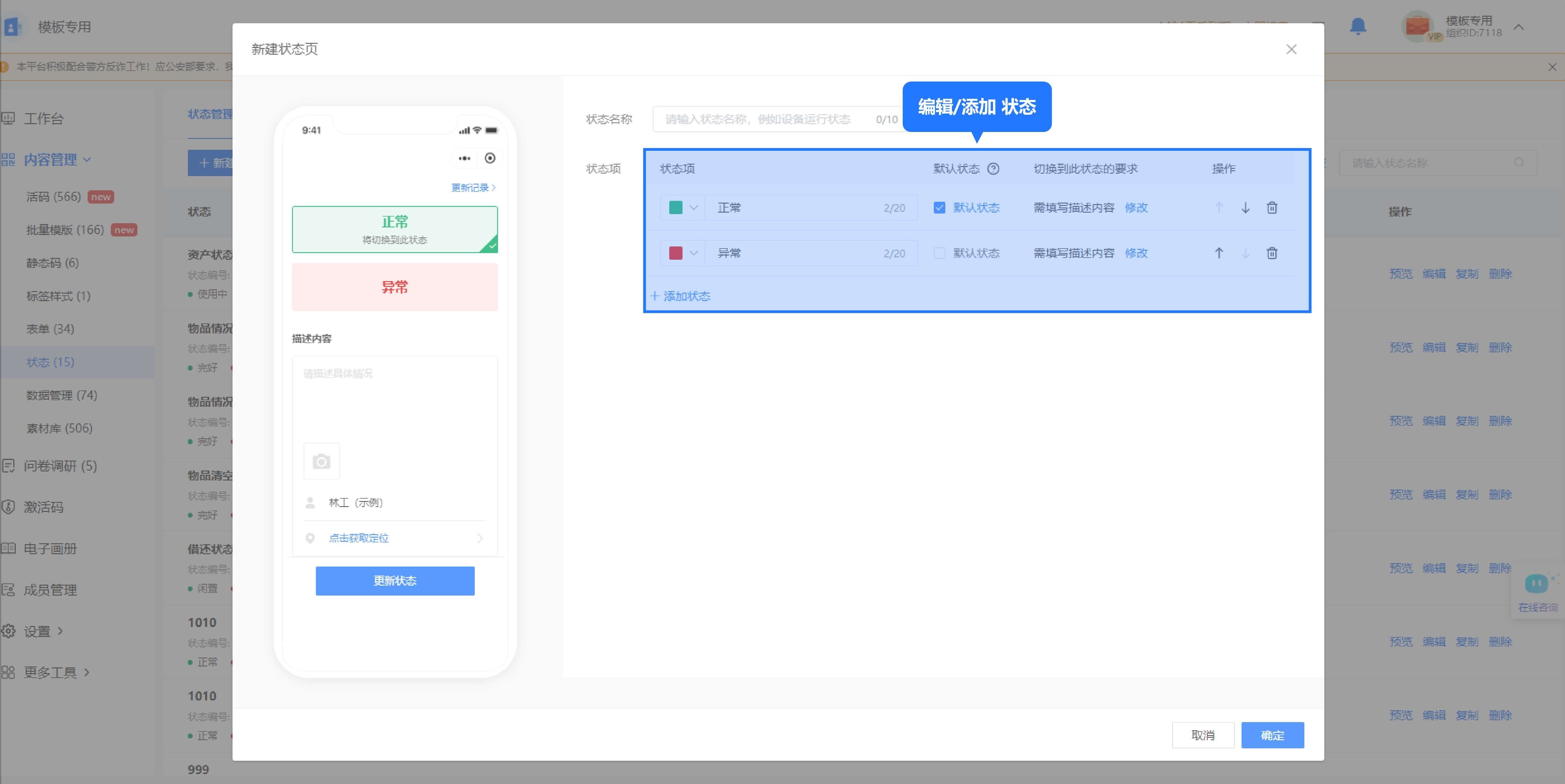The image size is (1565, 784).
Task: Delete the 正常 status row
Action: [x=1271, y=208]
